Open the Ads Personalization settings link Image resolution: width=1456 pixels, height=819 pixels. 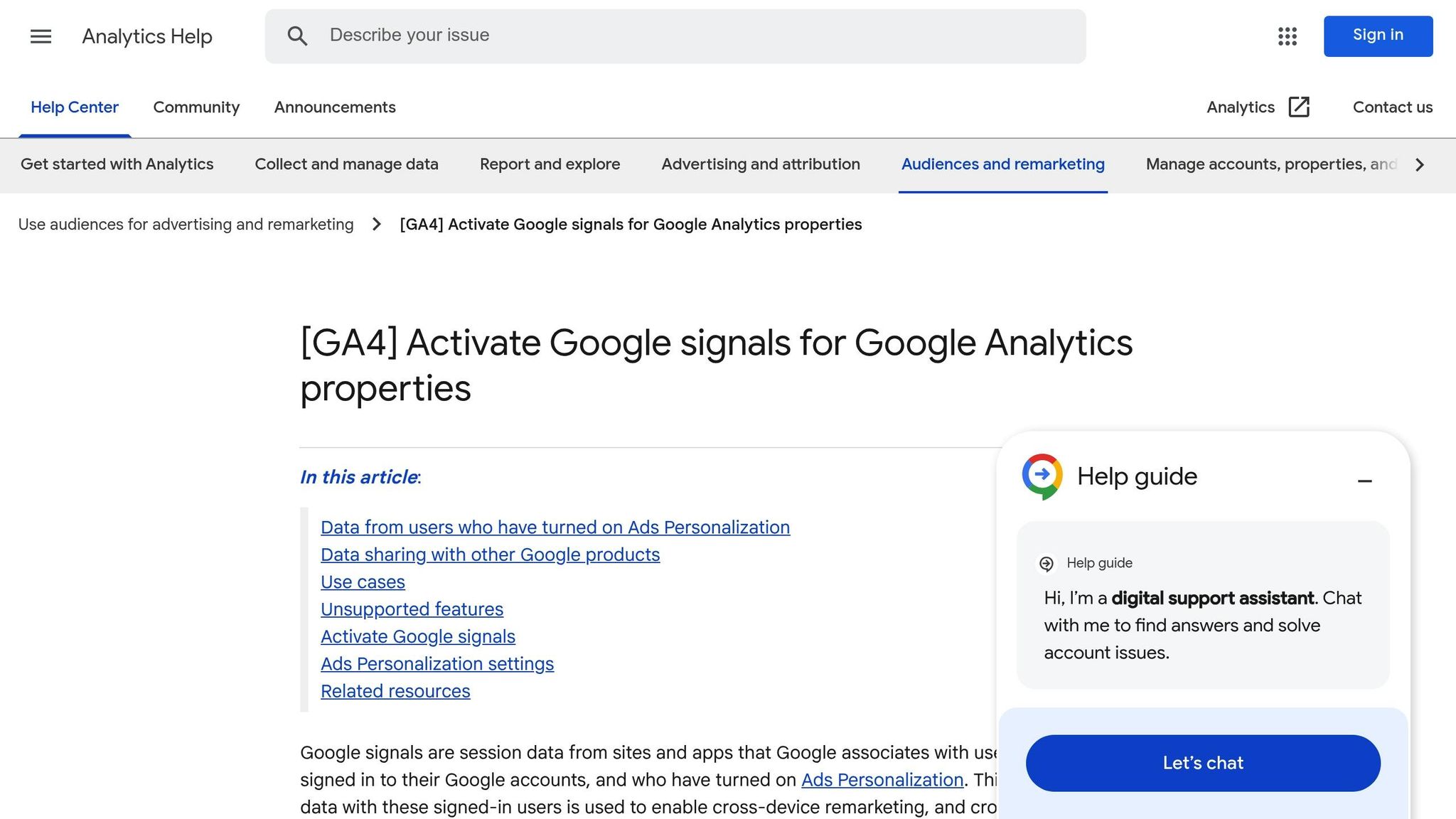437,663
